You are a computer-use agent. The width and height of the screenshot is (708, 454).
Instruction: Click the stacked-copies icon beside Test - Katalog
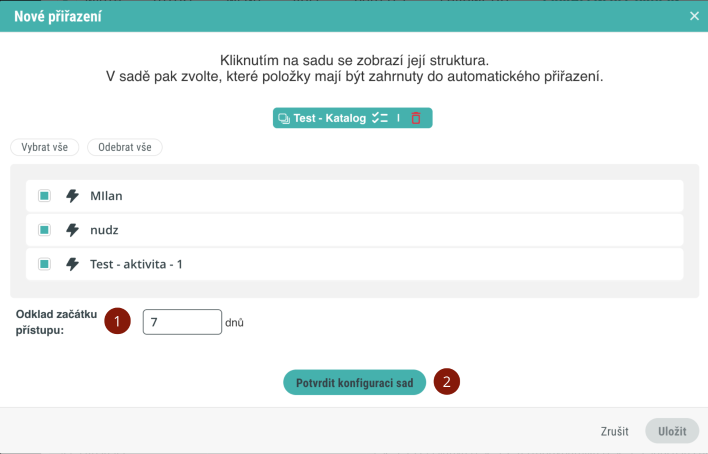pos(284,118)
